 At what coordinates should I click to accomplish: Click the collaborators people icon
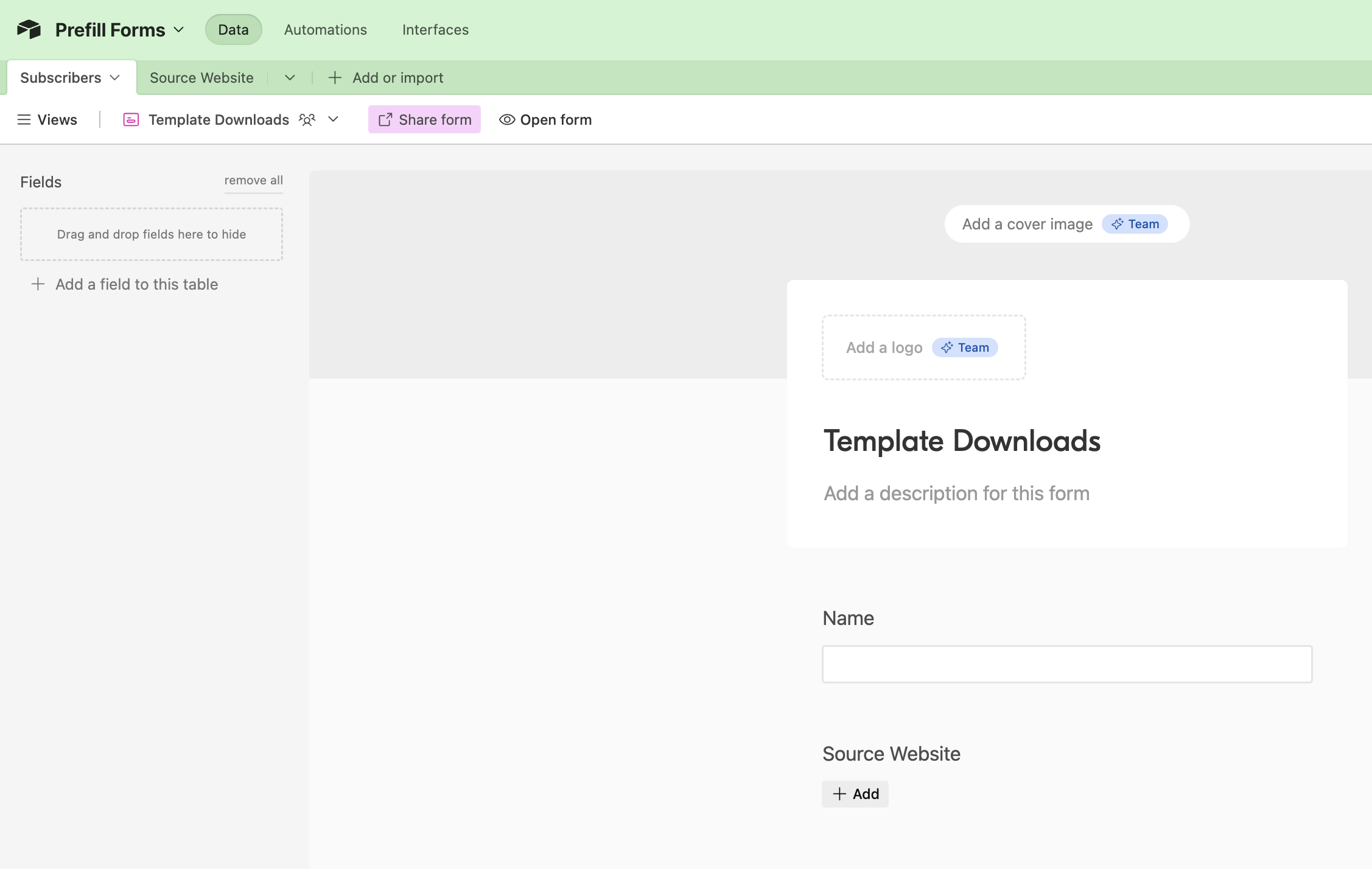(307, 120)
